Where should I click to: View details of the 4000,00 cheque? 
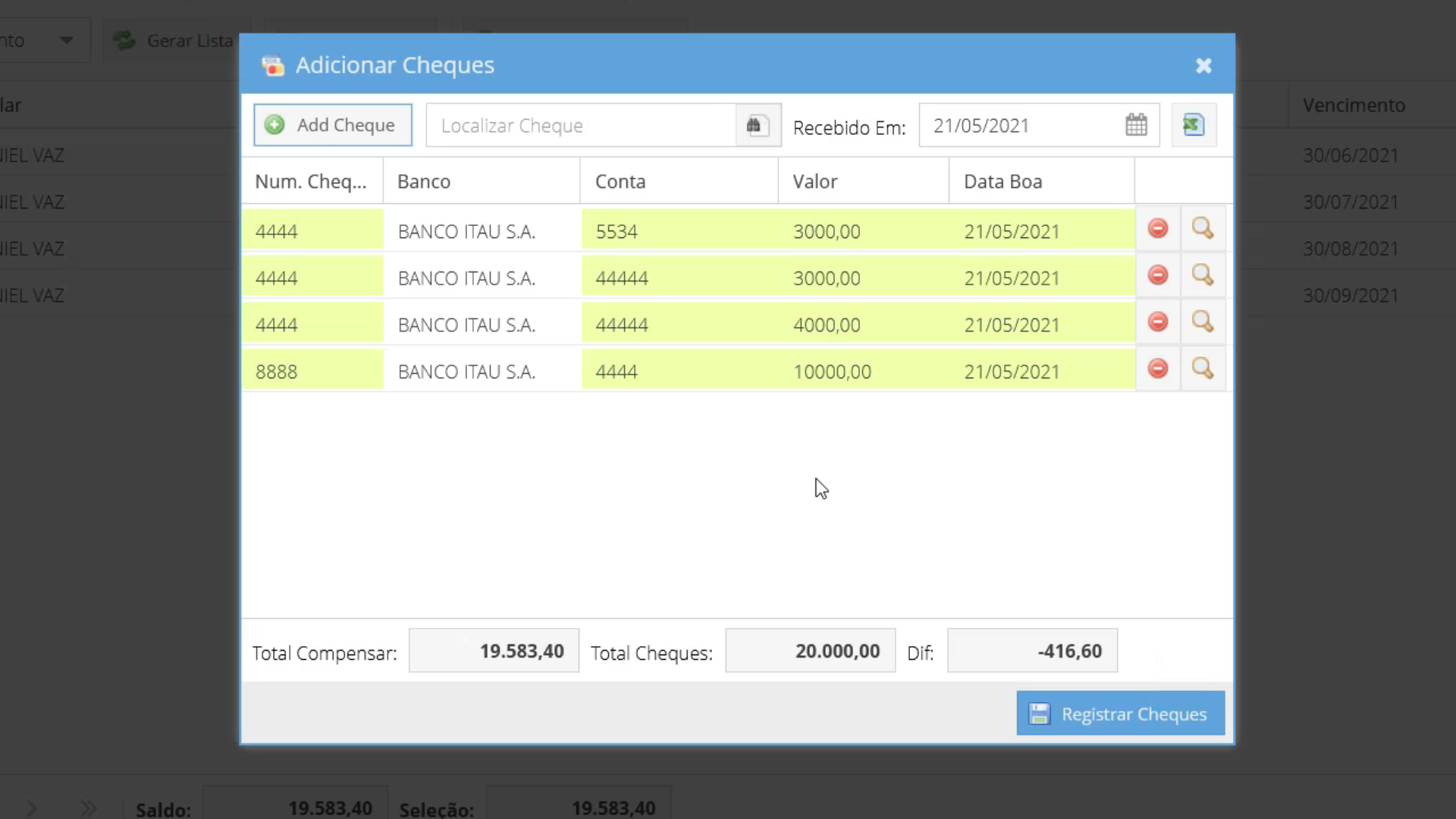tap(1203, 322)
